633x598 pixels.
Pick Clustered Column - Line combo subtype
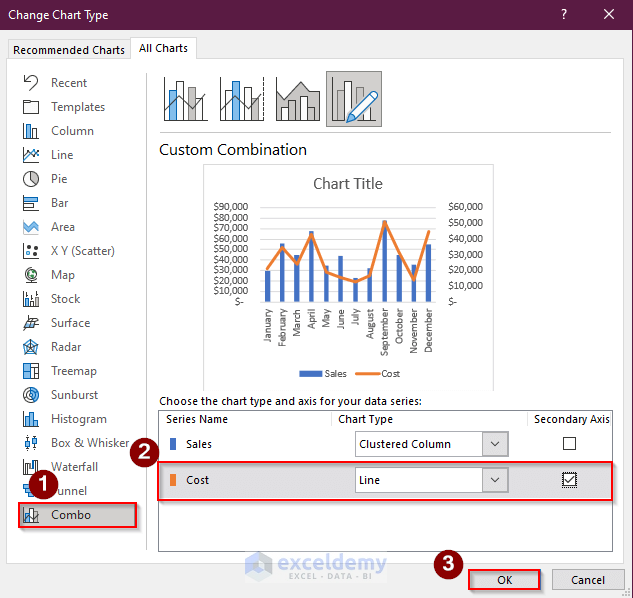click(186, 99)
